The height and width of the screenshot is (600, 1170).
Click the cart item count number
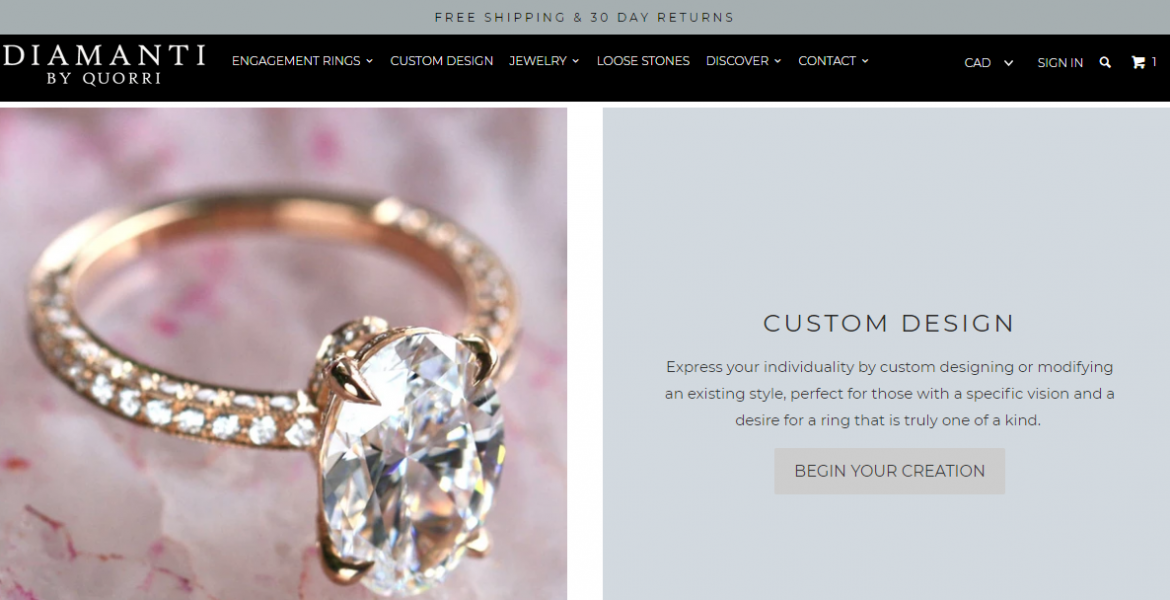click(x=1154, y=62)
